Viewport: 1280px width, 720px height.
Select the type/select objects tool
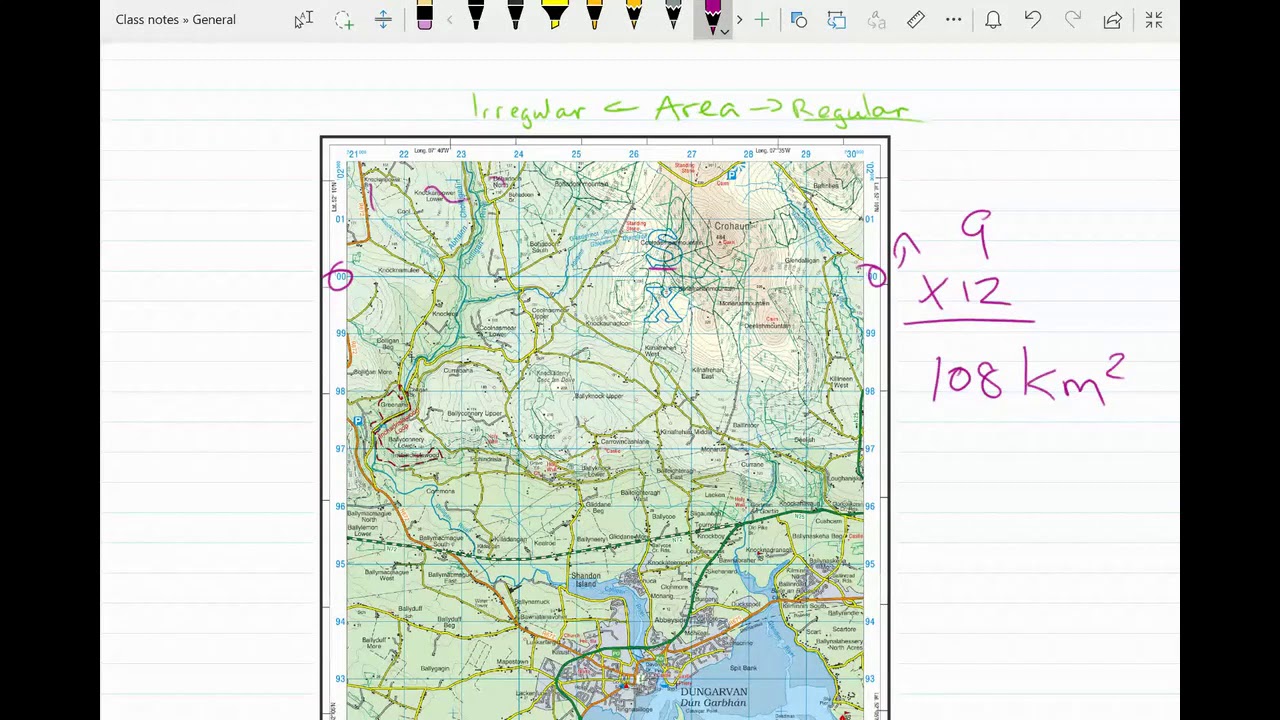coord(304,20)
